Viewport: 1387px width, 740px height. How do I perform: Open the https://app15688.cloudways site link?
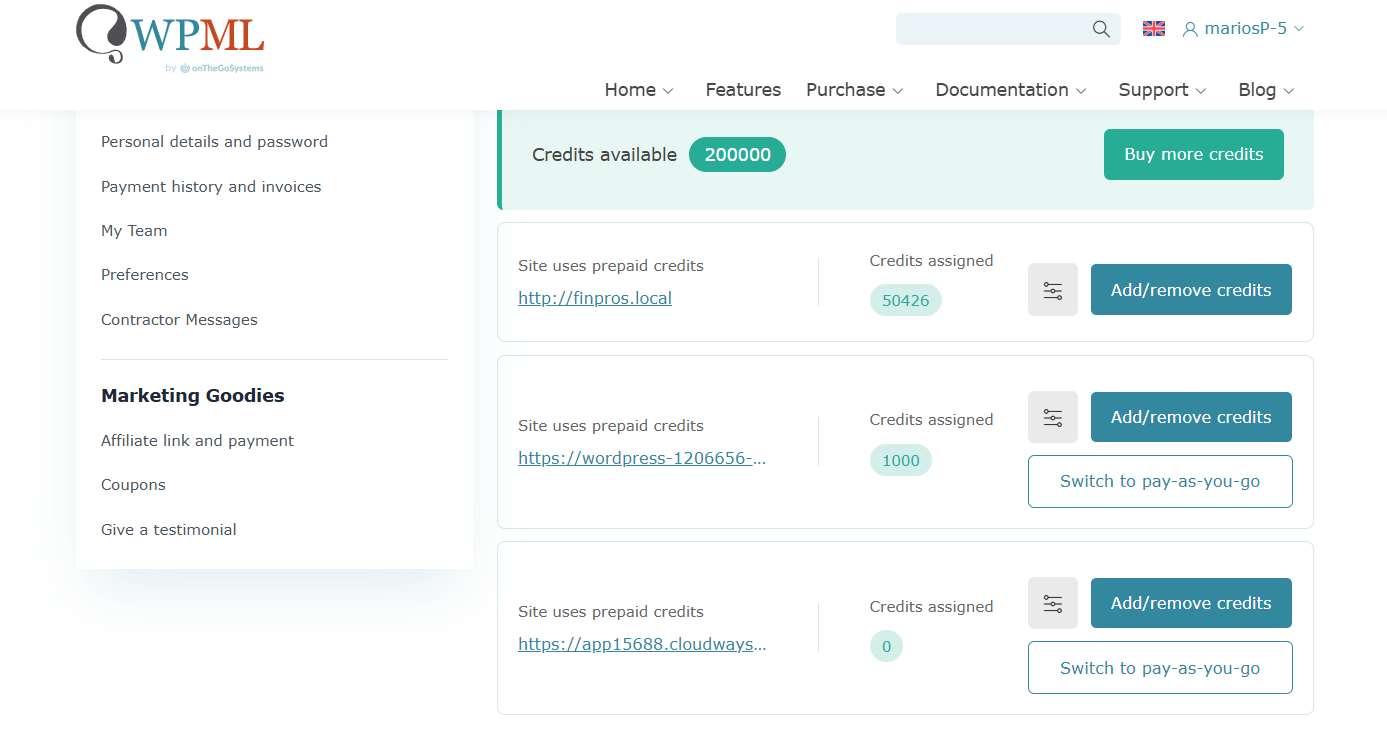coord(642,644)
